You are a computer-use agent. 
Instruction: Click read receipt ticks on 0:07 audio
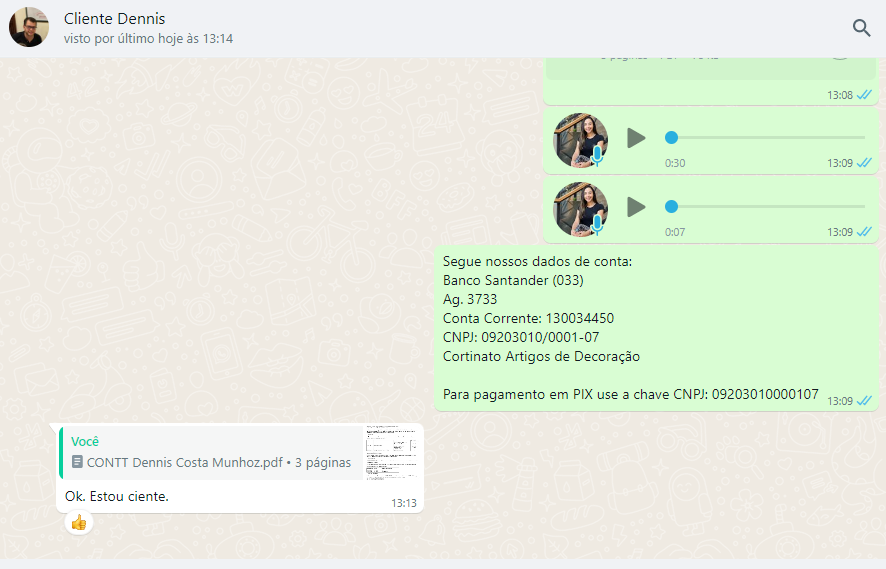[x=864, y=232]
